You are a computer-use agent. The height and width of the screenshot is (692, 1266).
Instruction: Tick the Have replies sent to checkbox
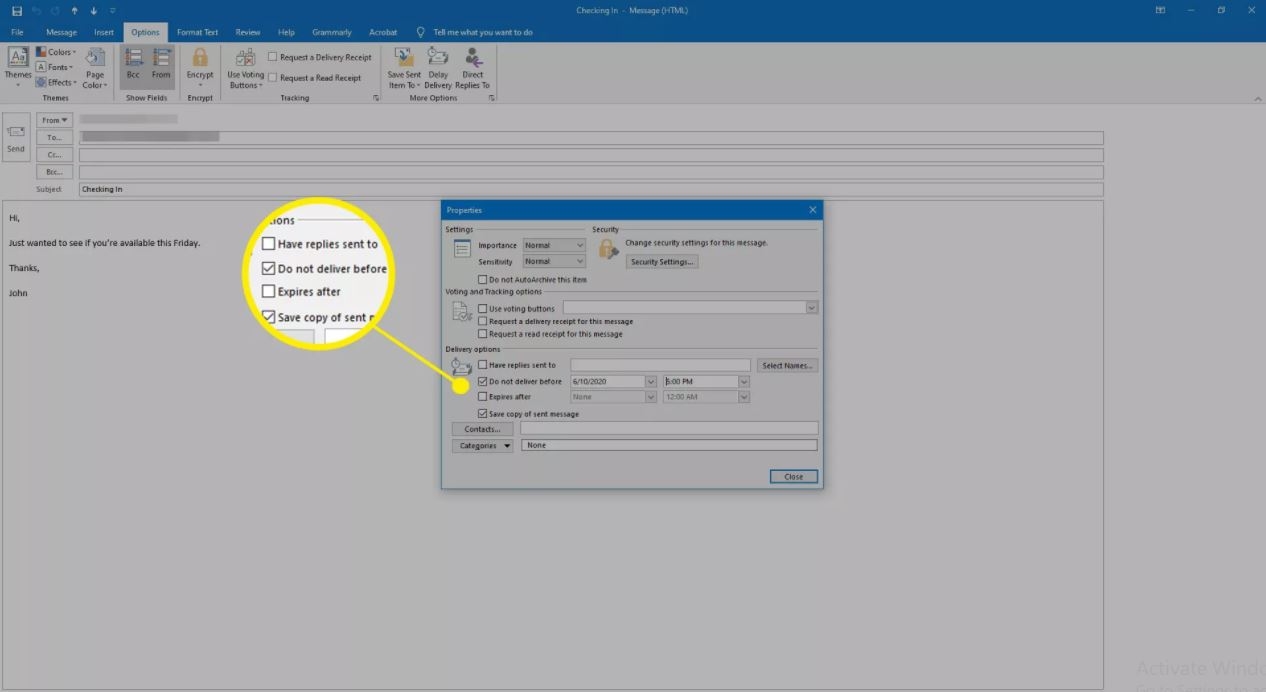(483, 365)
